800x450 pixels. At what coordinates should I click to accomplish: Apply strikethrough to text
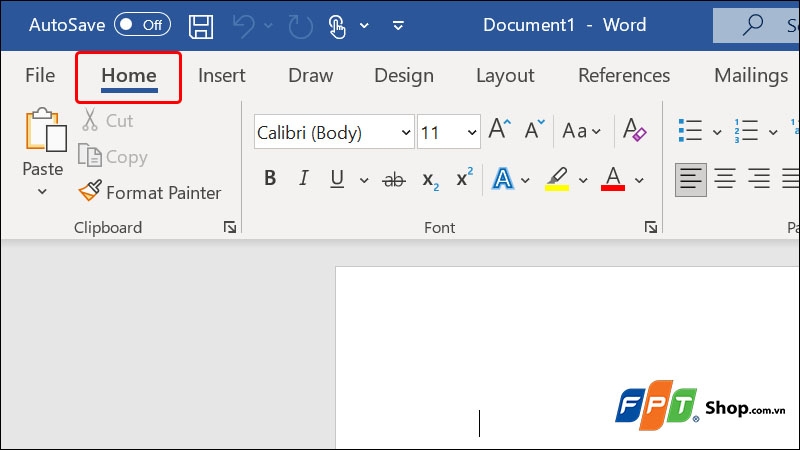tap(394, 180)
